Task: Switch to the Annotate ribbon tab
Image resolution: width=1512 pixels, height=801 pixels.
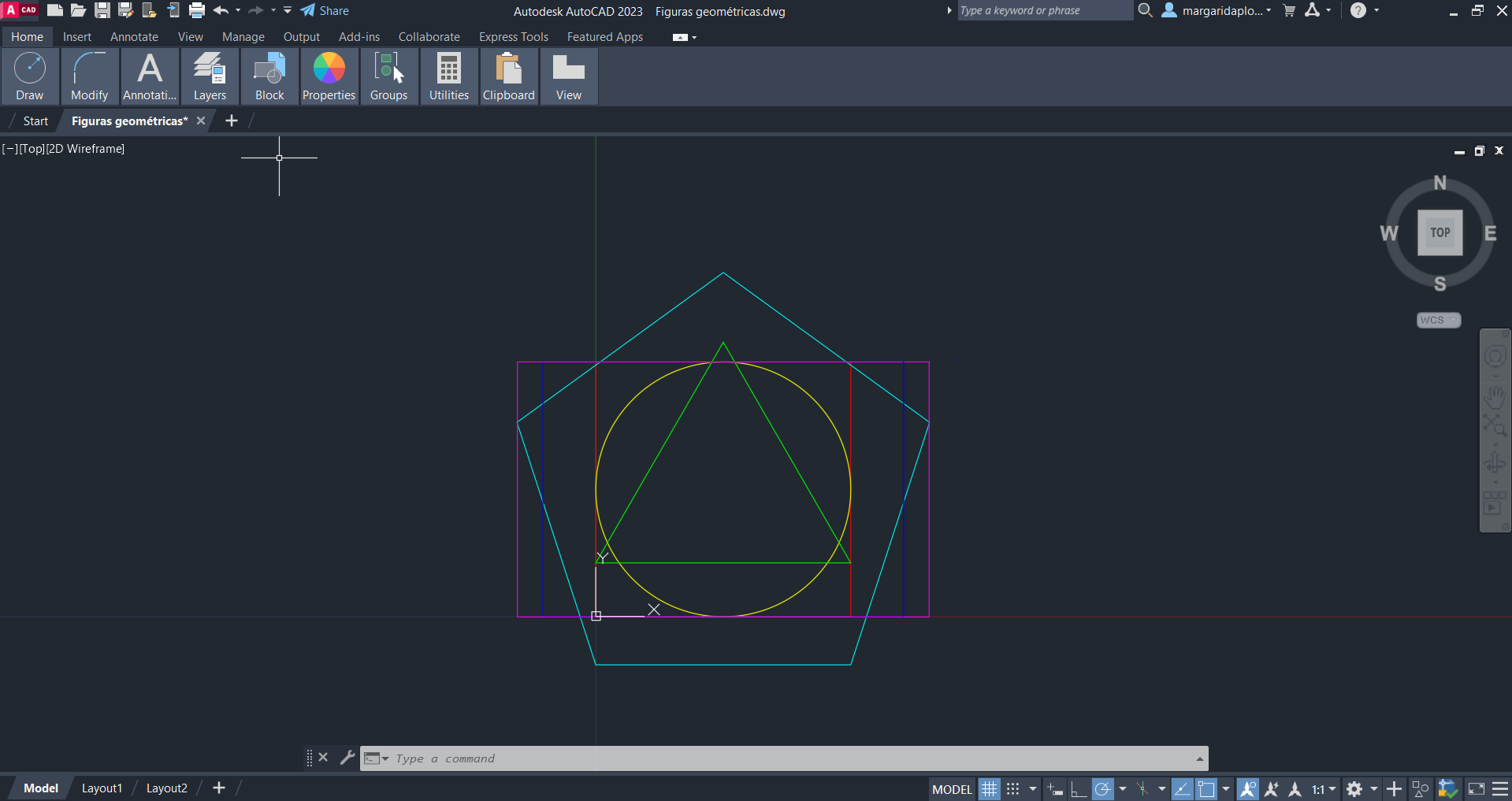Action: (x=134, y=37)
